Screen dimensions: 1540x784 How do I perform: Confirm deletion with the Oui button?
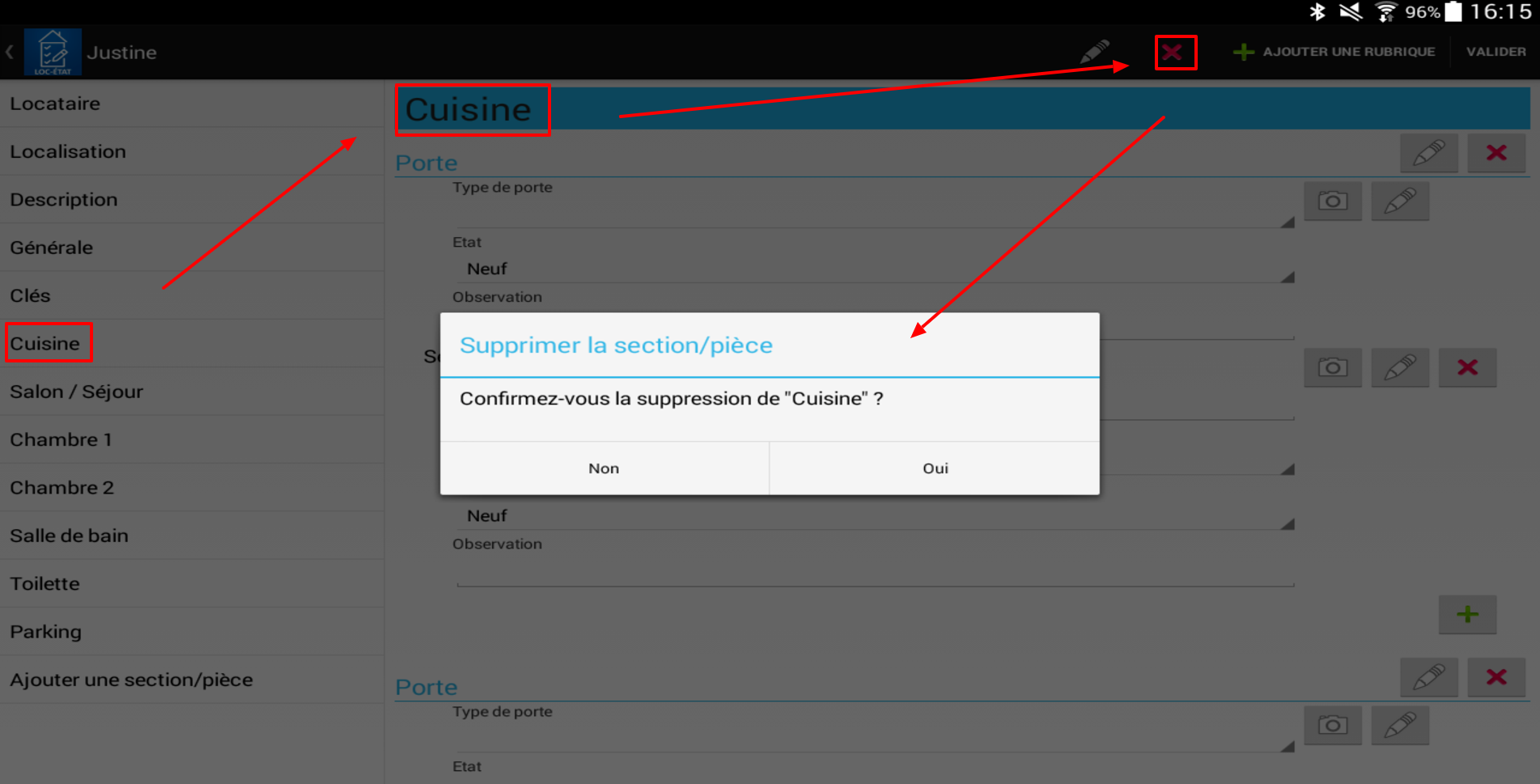pos(935,468)
